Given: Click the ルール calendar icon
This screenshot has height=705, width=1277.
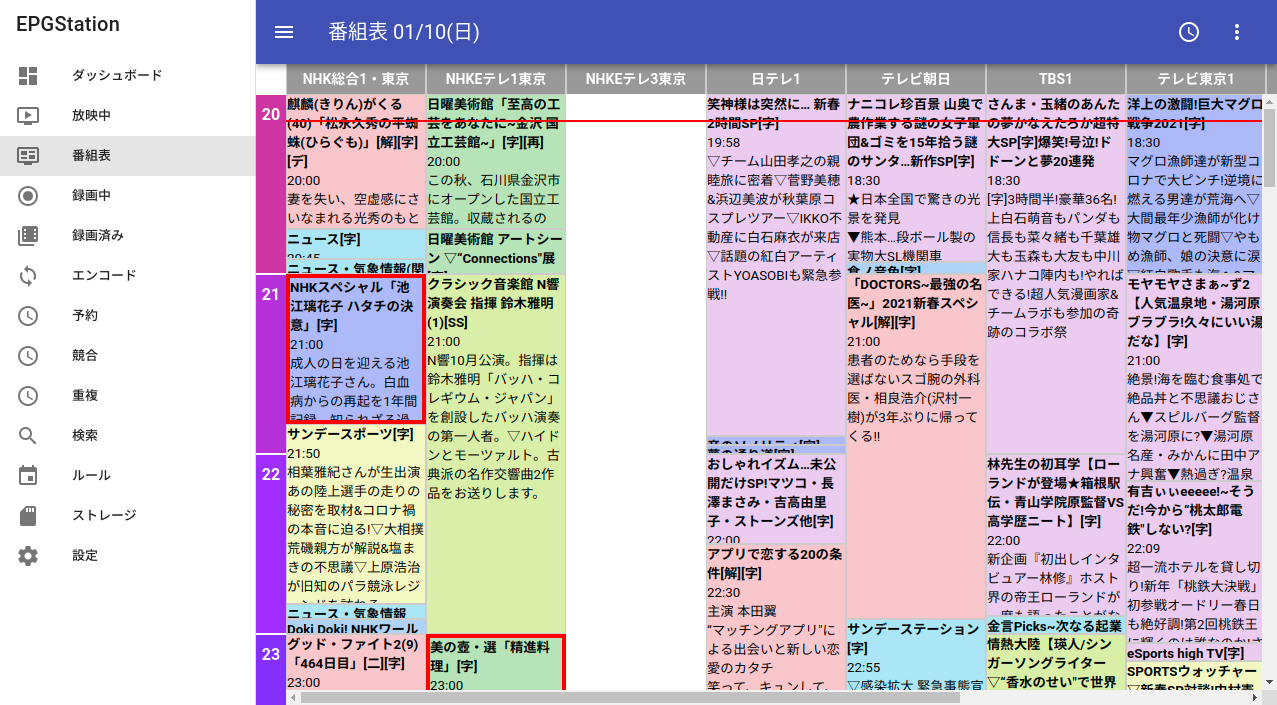Looking at the screenshot, I should 28,475.
